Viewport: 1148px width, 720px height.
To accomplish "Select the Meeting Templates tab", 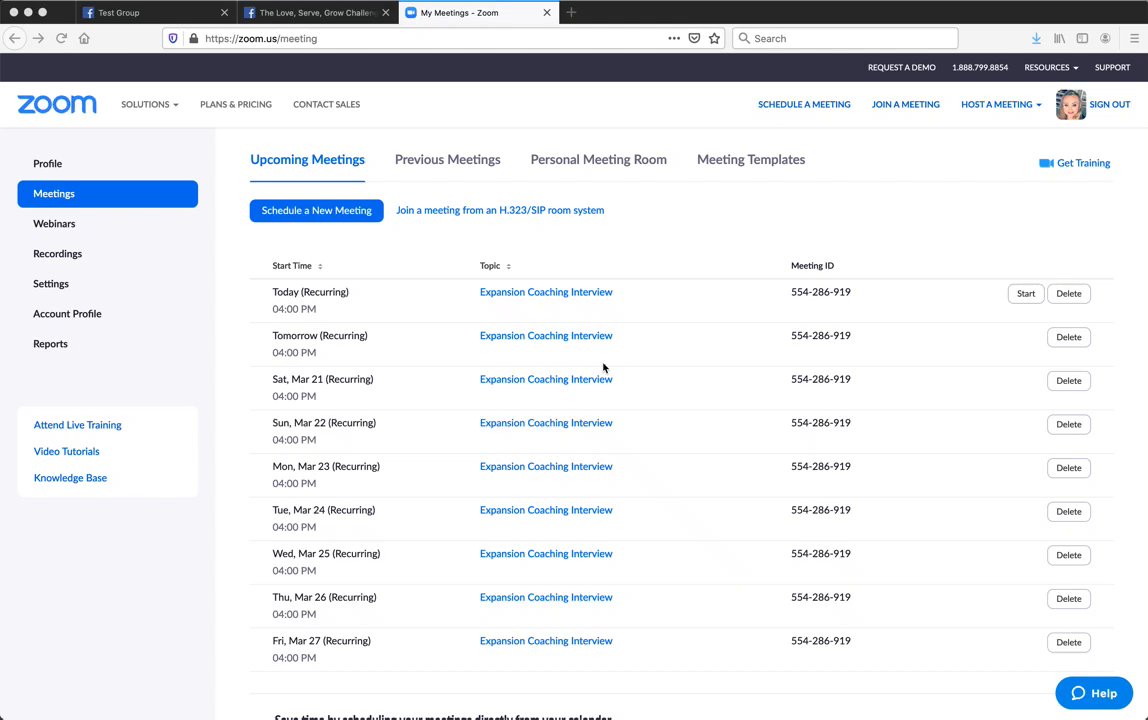I will pos(750,160).
